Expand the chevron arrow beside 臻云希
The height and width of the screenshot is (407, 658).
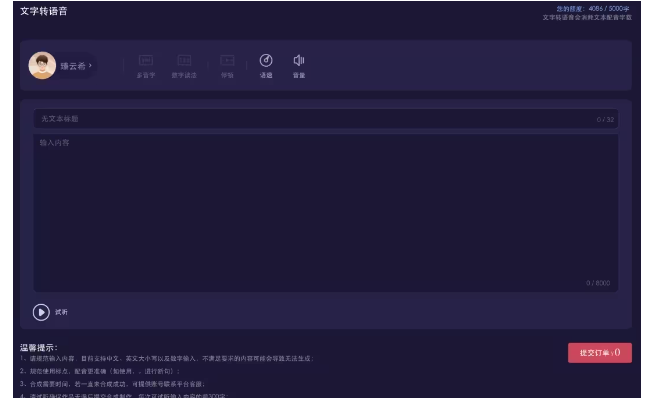pos(91,66)
